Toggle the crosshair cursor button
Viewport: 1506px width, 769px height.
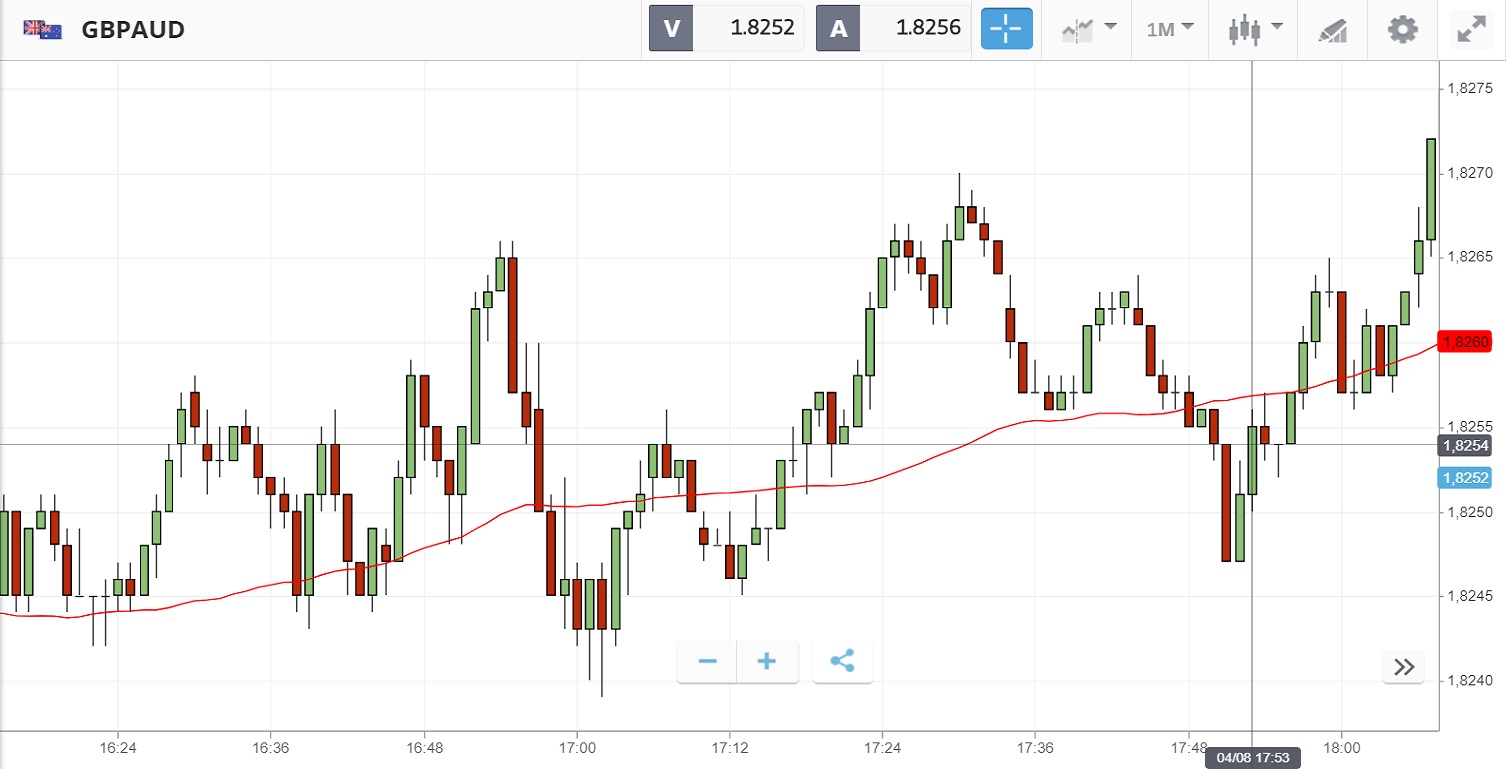tap(1006, 29)
